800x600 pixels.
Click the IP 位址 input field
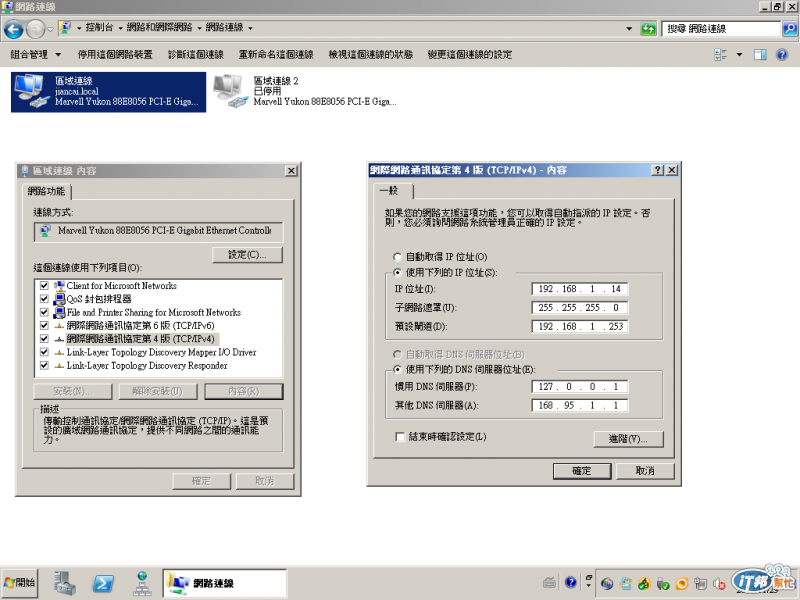pos(580,289)
